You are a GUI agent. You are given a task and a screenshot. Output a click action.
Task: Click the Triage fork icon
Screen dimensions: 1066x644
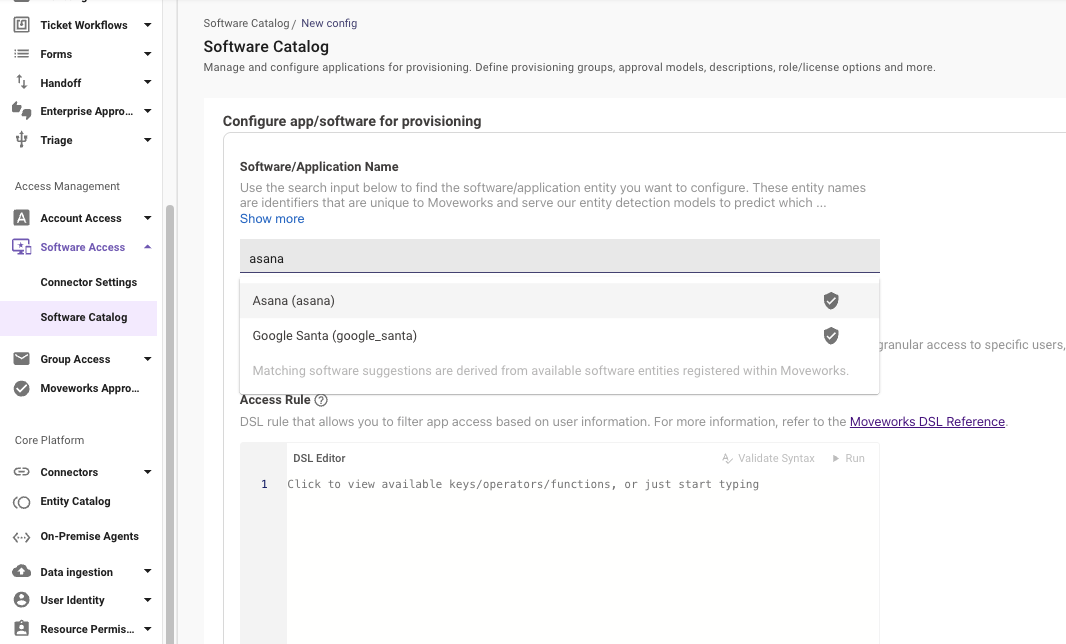pyautogui.click(x=21, y=140)
